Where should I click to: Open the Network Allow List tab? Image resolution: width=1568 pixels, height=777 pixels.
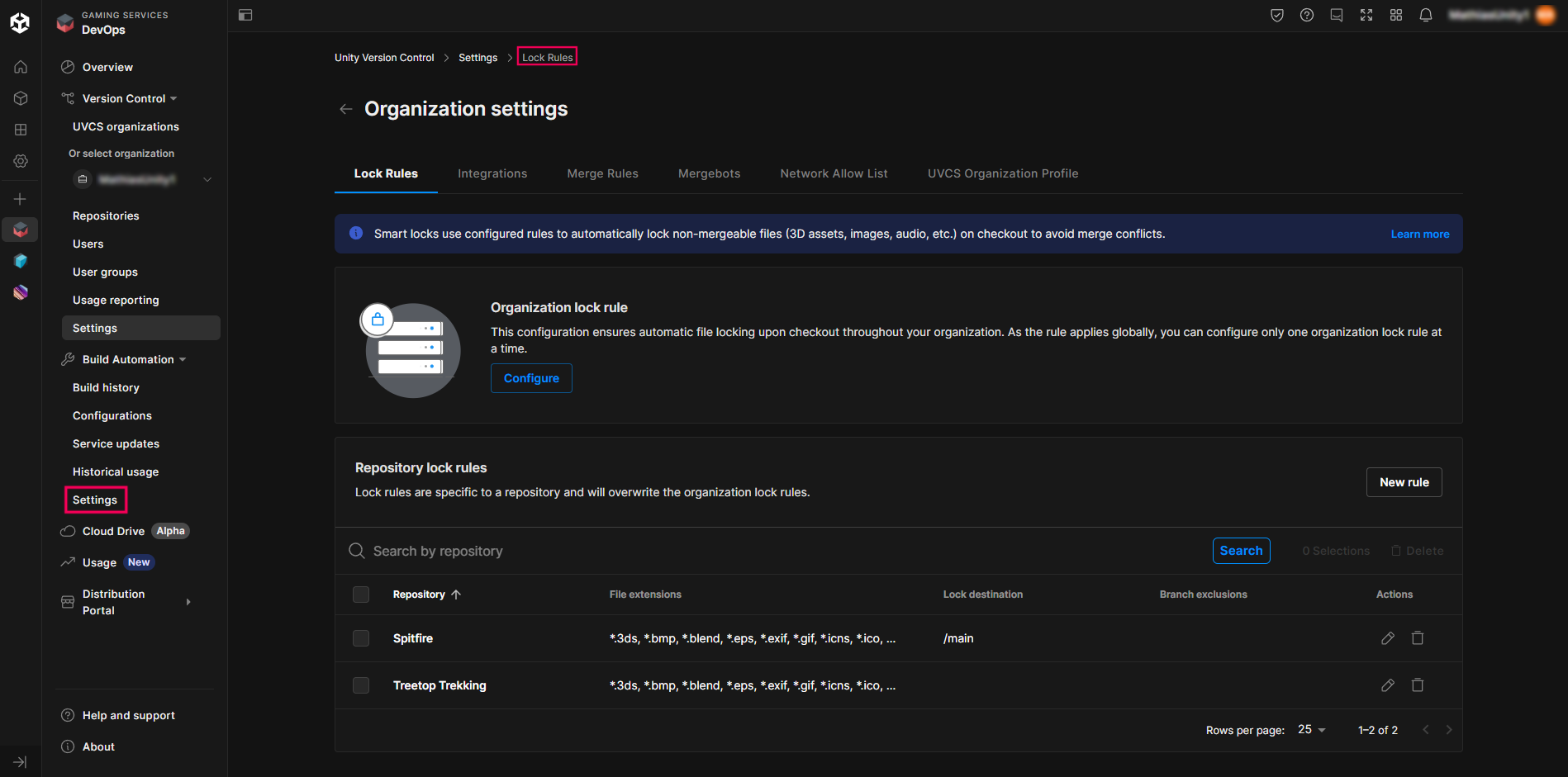(834, 173)
